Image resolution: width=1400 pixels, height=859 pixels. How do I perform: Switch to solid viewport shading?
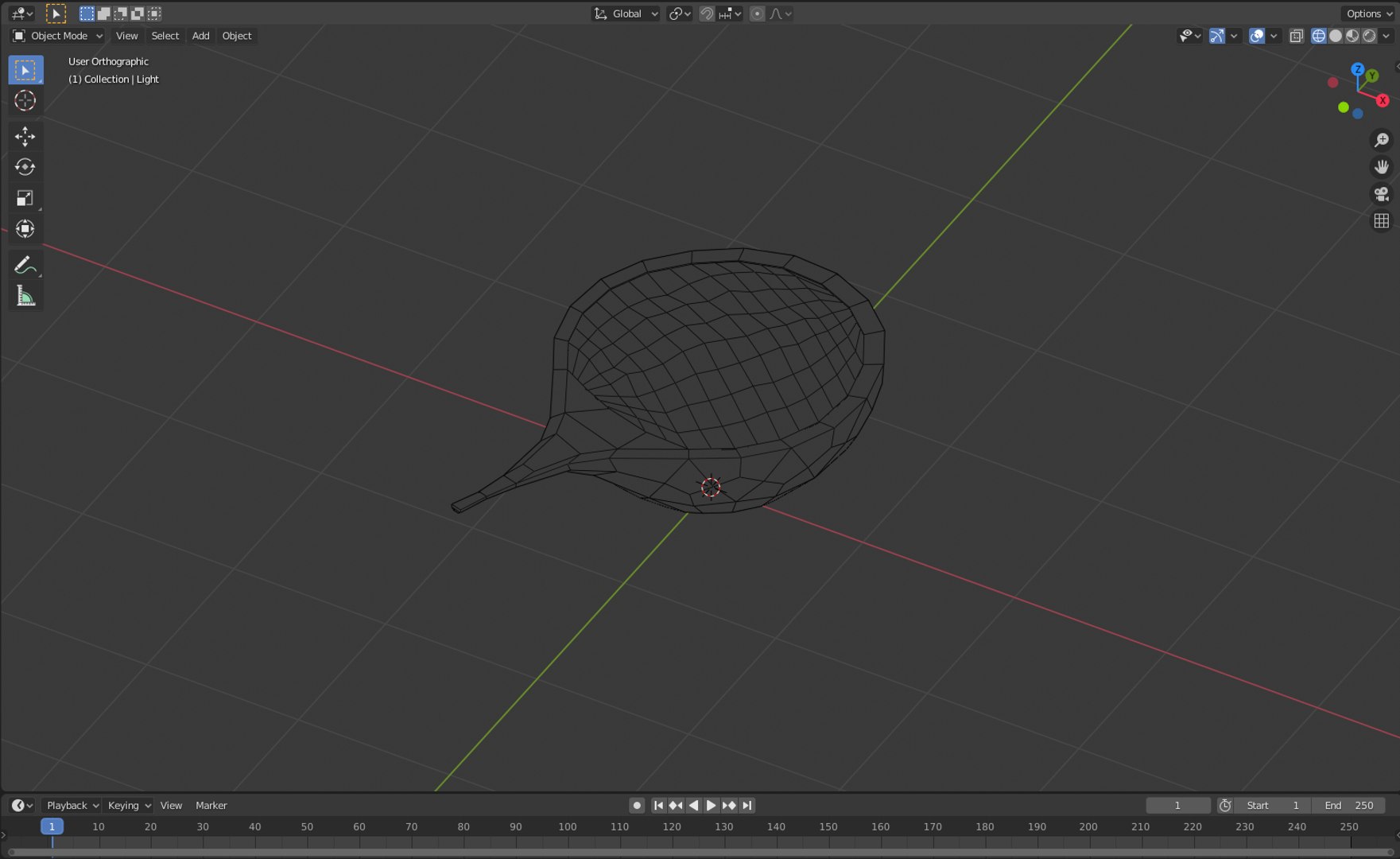[x=1336, y=36]
